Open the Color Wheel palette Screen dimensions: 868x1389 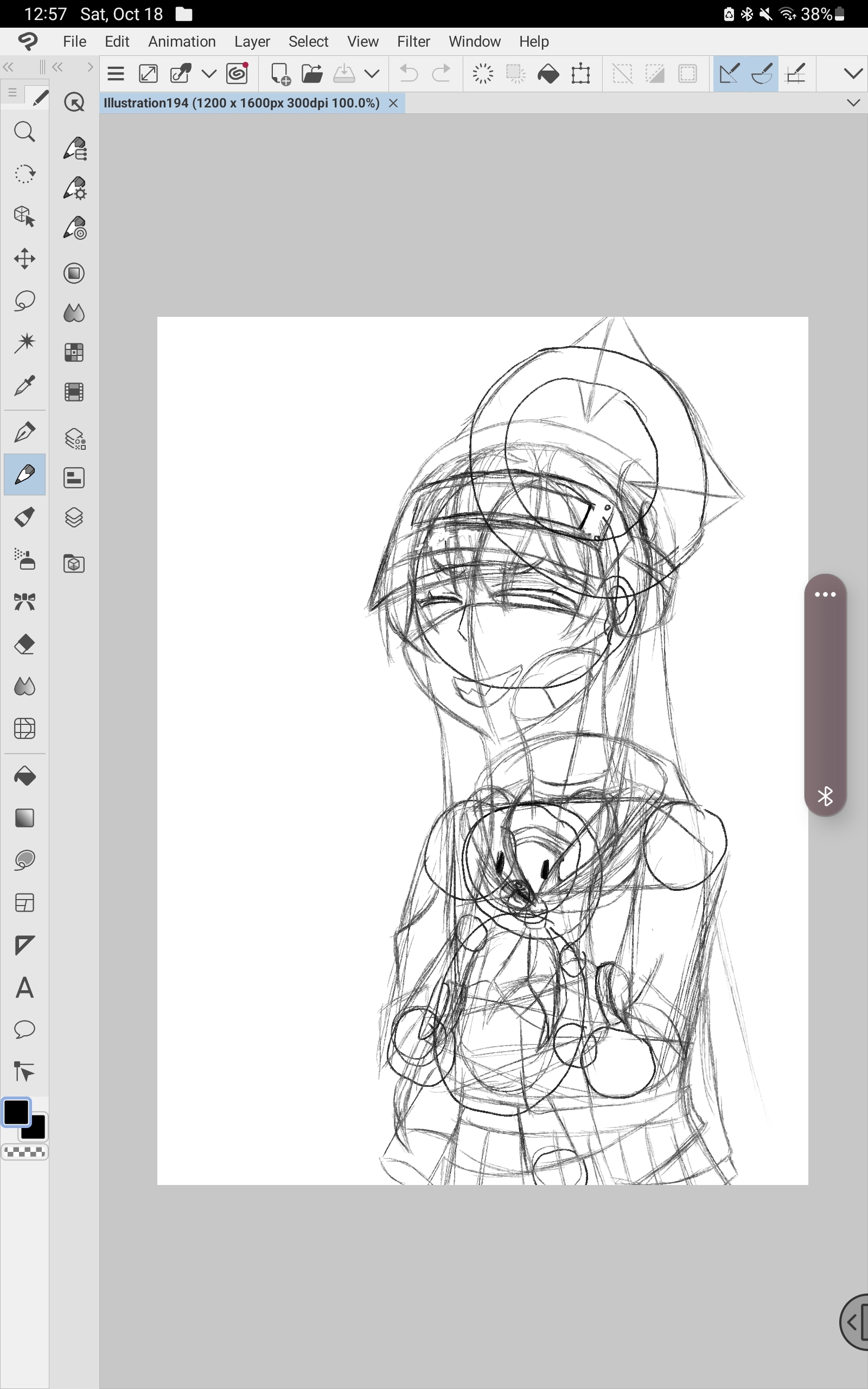point(74,273)
